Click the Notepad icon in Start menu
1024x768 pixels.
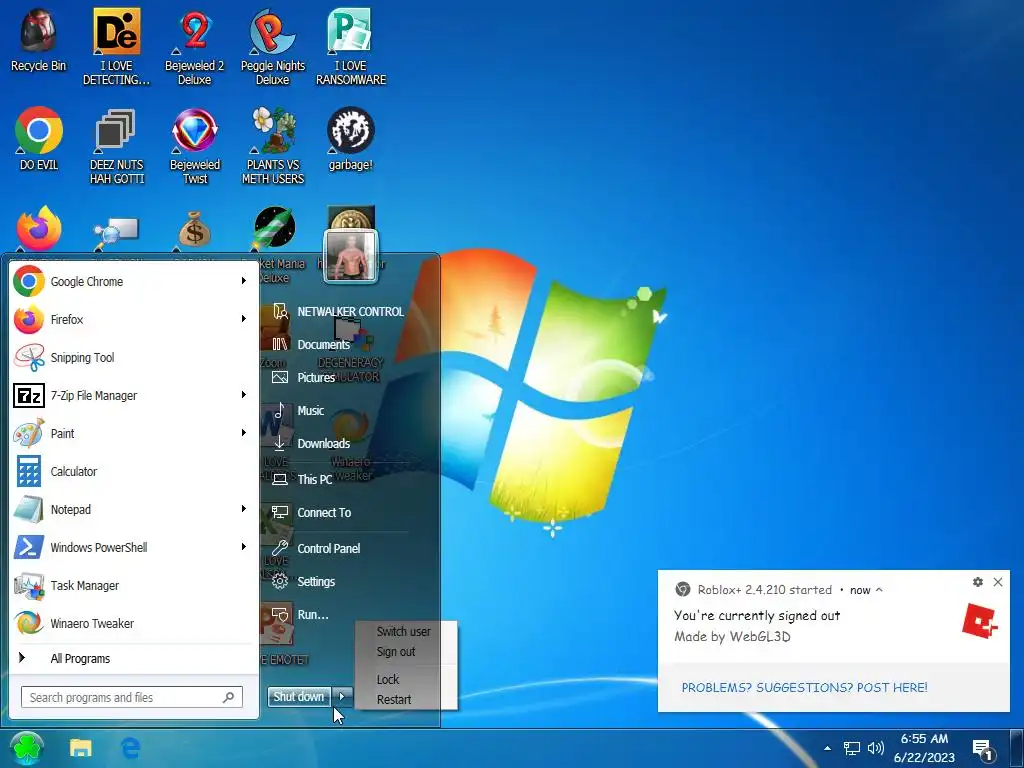coord(29,509)
